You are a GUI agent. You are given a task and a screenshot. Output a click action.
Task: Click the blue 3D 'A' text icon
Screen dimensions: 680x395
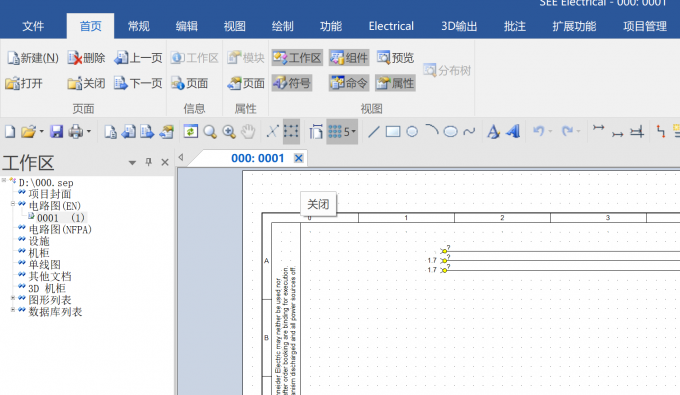pos(513,131)
